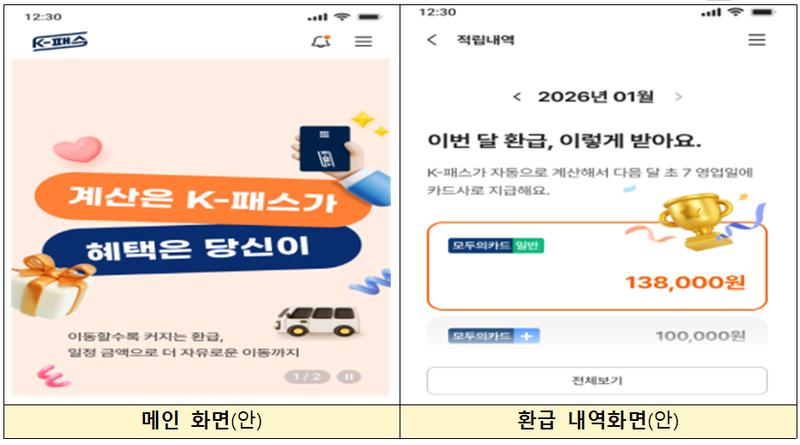Tap the 계산은 K-패스가 orange banner
This screenshot has width=800, height=445.
pyautogui.click(x=202, y=200)
